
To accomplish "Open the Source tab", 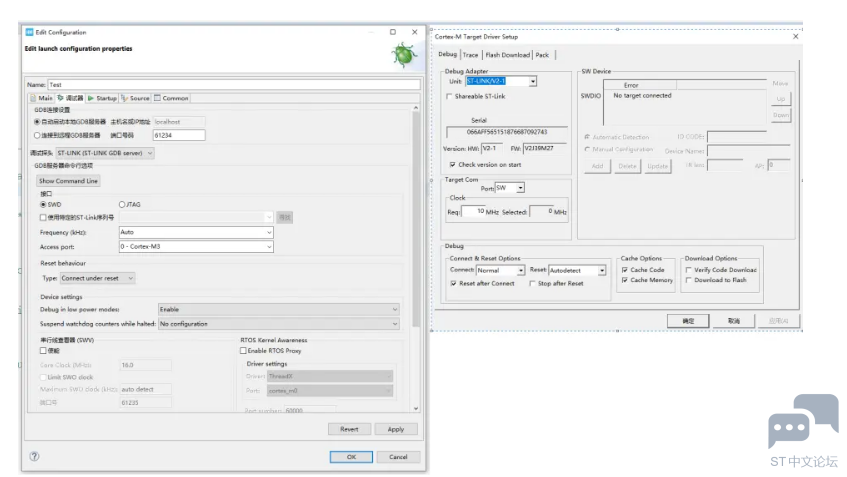I will click(135, 98).
